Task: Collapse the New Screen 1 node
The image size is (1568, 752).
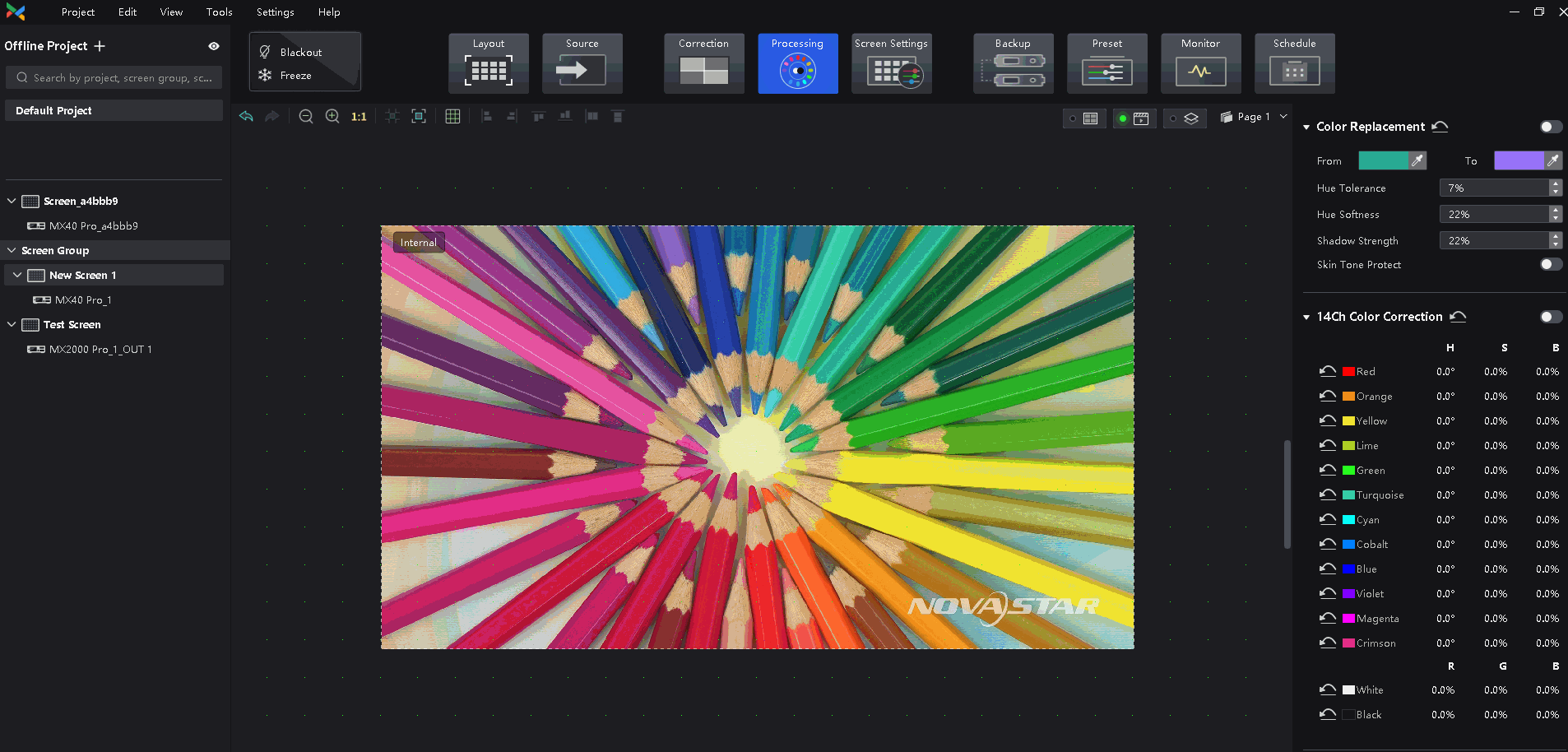Action: point(17,275)
